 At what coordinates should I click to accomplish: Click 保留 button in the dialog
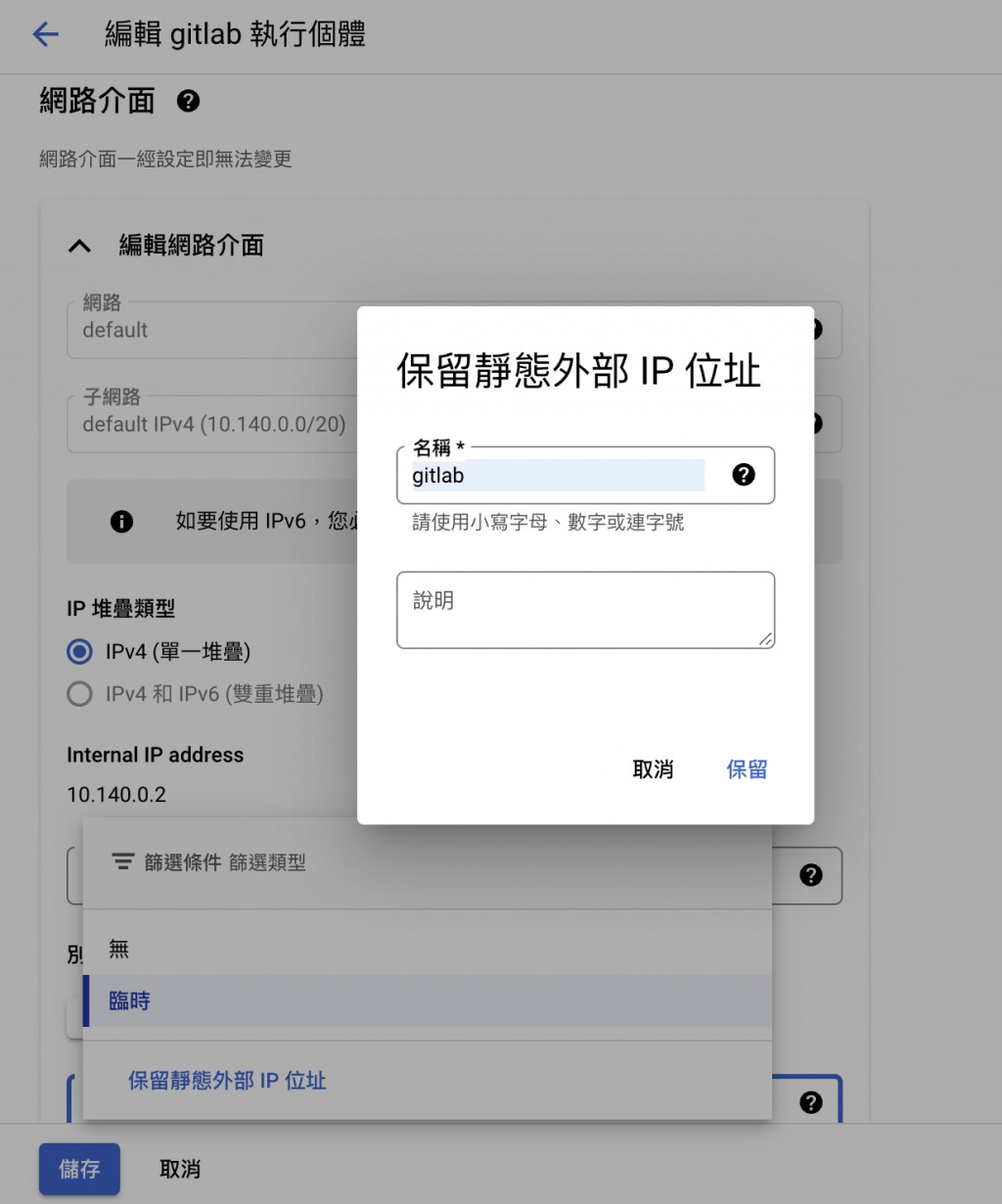[747, 769]
